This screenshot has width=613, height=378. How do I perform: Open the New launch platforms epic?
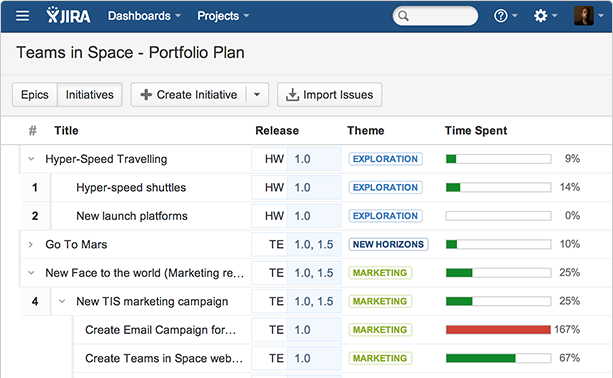pyautogui.click(x=132, y=216)
